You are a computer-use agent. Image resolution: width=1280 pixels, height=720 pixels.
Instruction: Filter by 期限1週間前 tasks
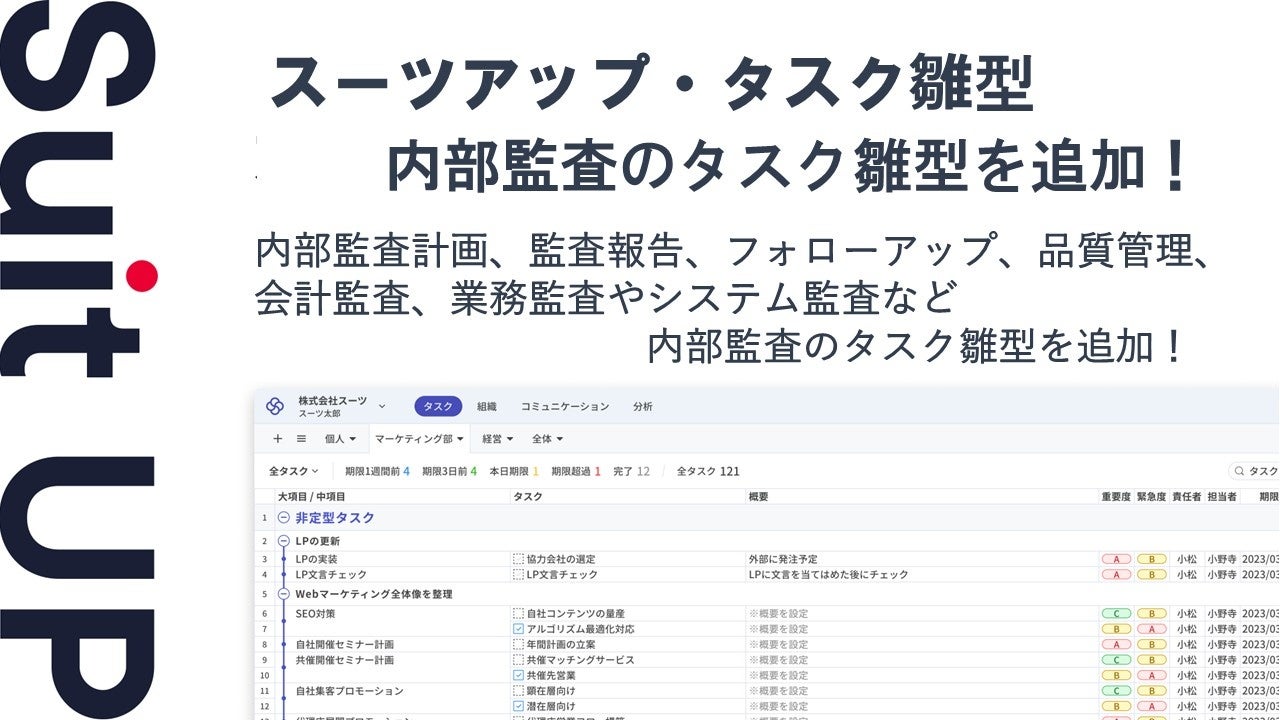point(377,471)
